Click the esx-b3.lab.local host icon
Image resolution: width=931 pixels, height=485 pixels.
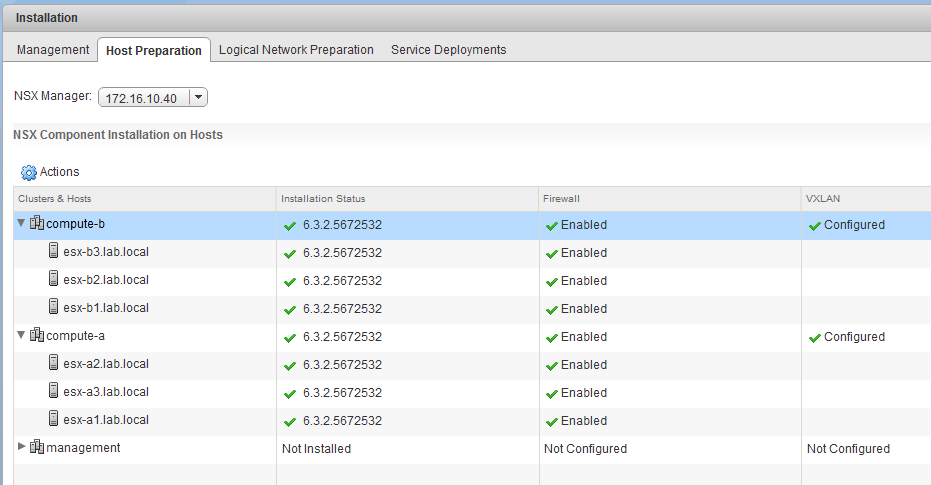pos(54,252)
